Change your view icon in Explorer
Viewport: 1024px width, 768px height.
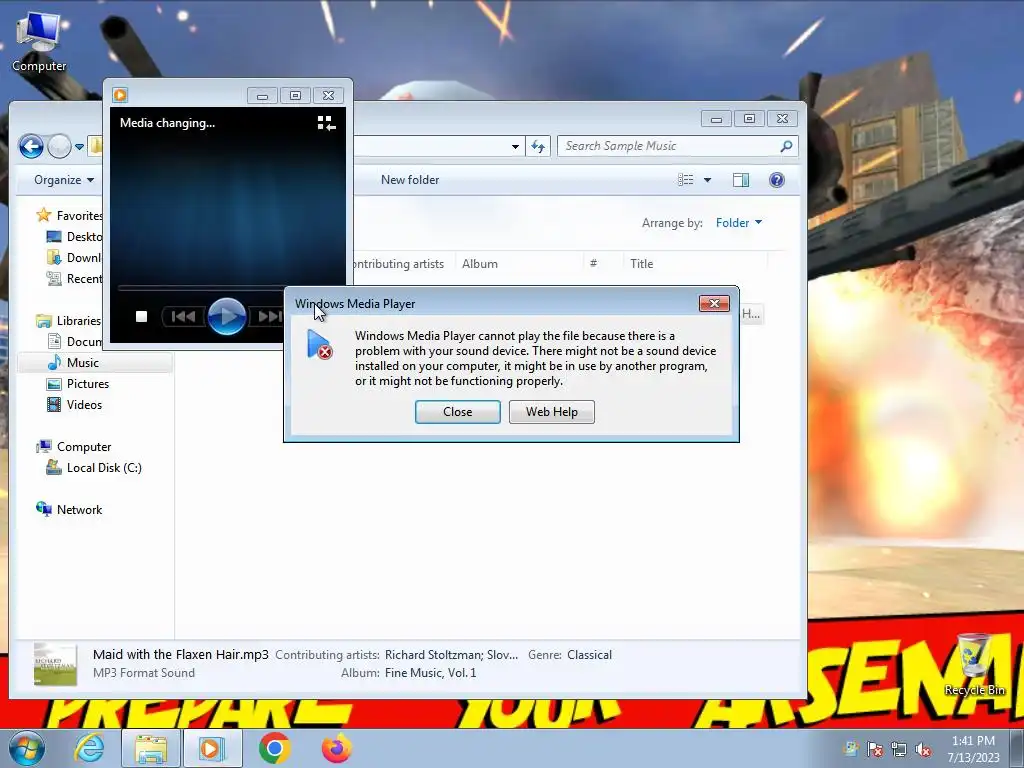tap(685, 180)
